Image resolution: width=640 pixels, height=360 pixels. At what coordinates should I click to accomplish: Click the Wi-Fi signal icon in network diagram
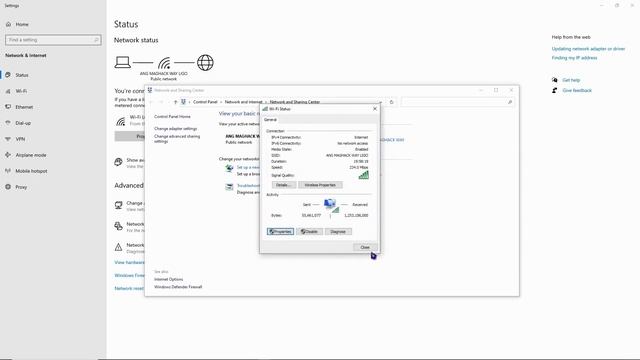[164, 63]
